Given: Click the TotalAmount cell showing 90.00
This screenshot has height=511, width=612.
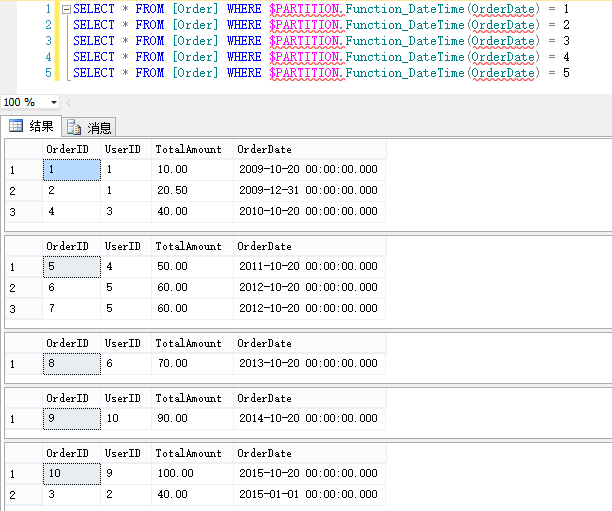Looking at the screenshot, I should (188, 419).
